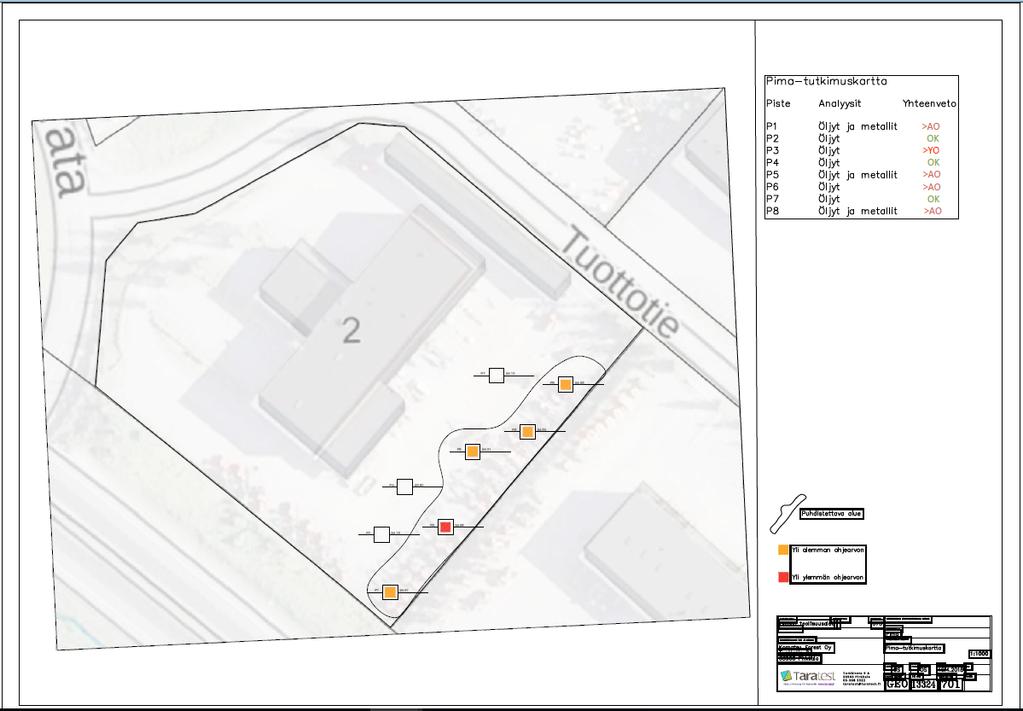
Task: Select point label P3 in the table
Action: (x=772, y=151)
